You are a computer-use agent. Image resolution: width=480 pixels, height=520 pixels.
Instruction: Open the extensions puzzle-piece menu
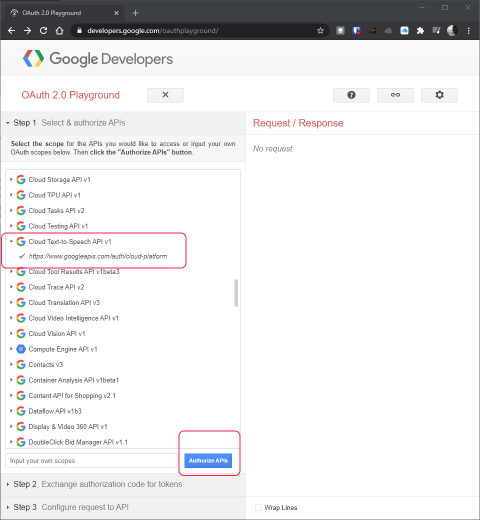coord(420,31)
